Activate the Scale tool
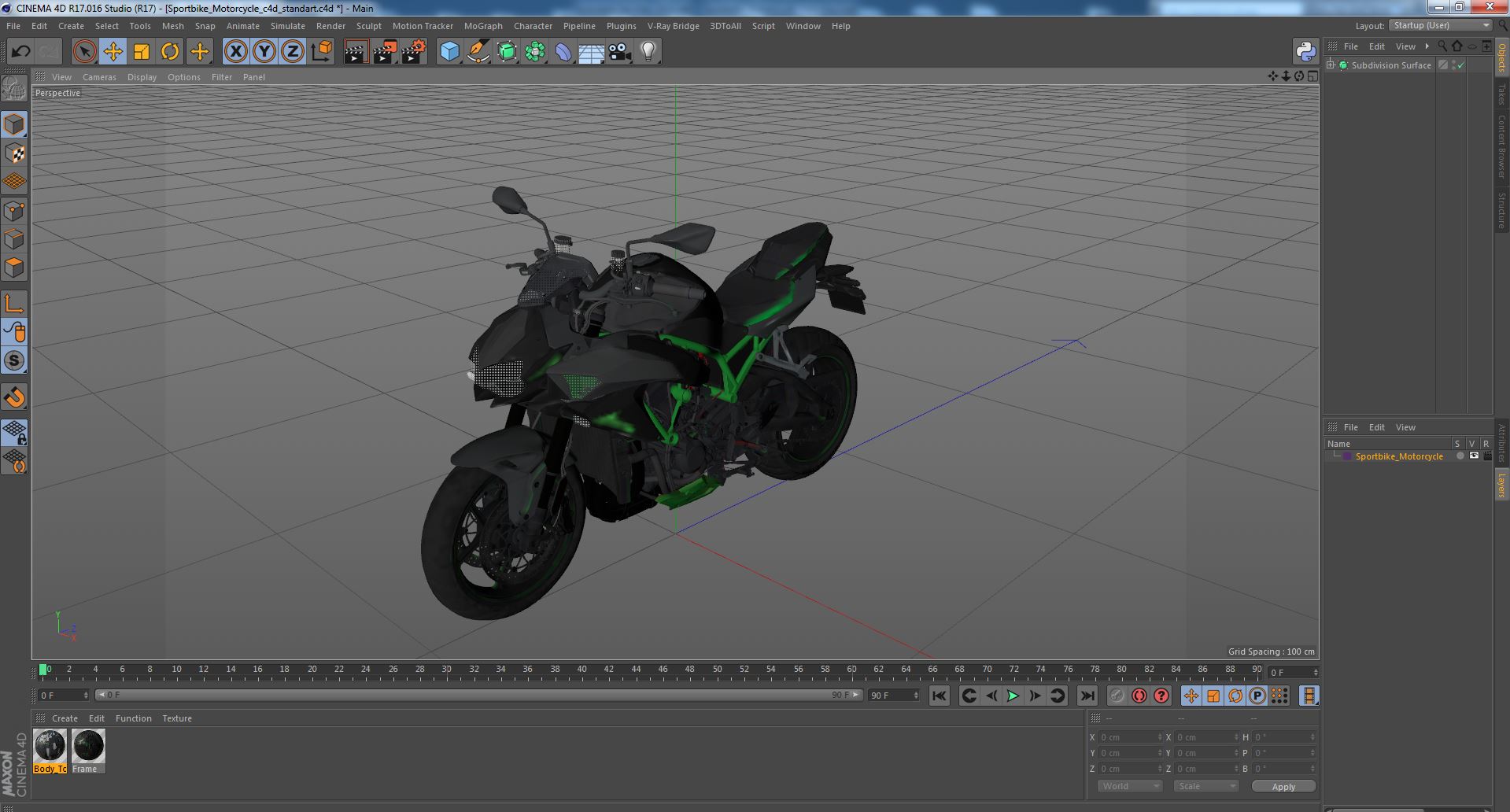The width and height of the screenshot is (1510, 812). click(142, 52)
